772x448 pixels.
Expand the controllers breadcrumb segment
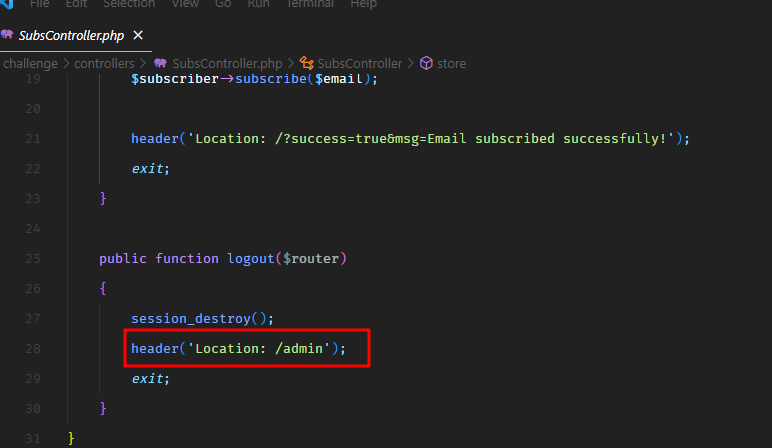click(104, 63)
